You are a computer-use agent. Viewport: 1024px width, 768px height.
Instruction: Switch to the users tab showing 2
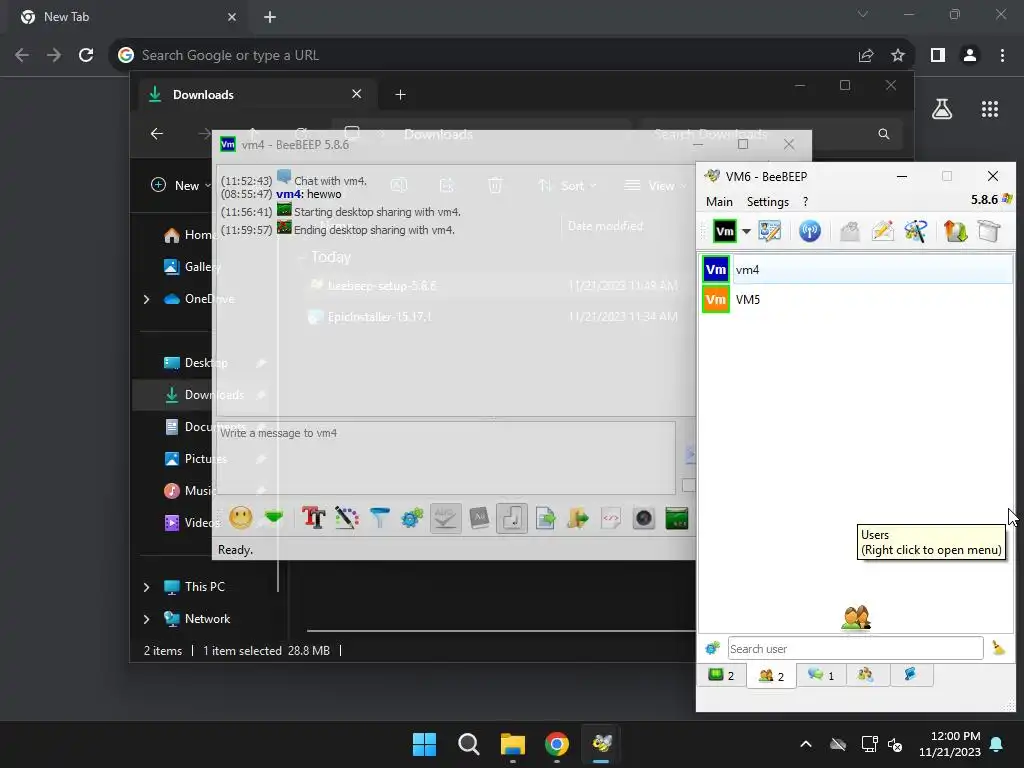771,676
